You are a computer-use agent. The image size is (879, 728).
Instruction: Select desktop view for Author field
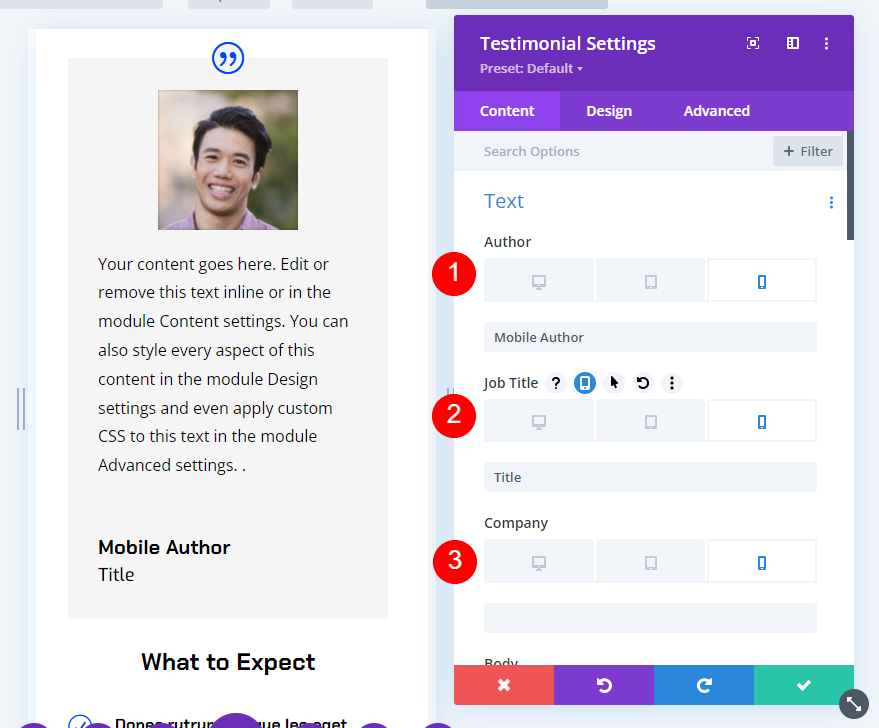[539, 281]
